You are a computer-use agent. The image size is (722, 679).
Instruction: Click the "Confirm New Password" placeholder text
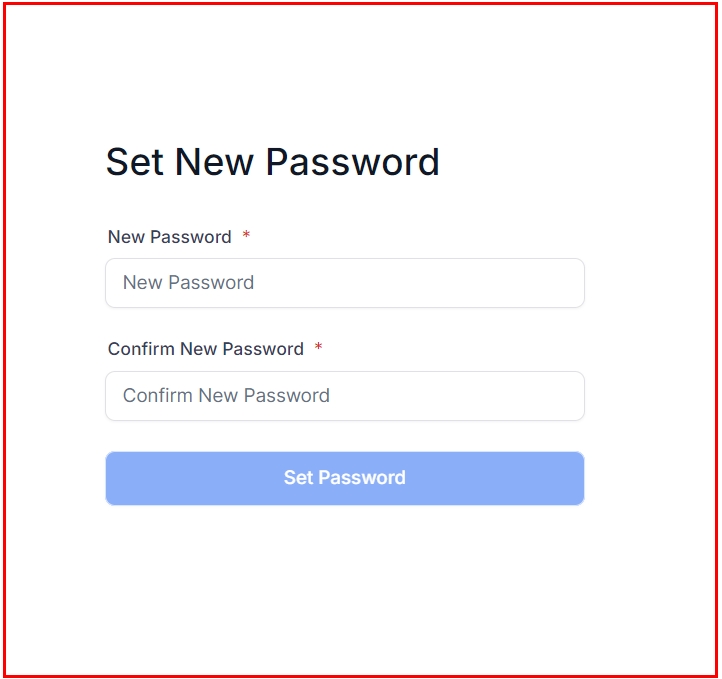[226, 396]
